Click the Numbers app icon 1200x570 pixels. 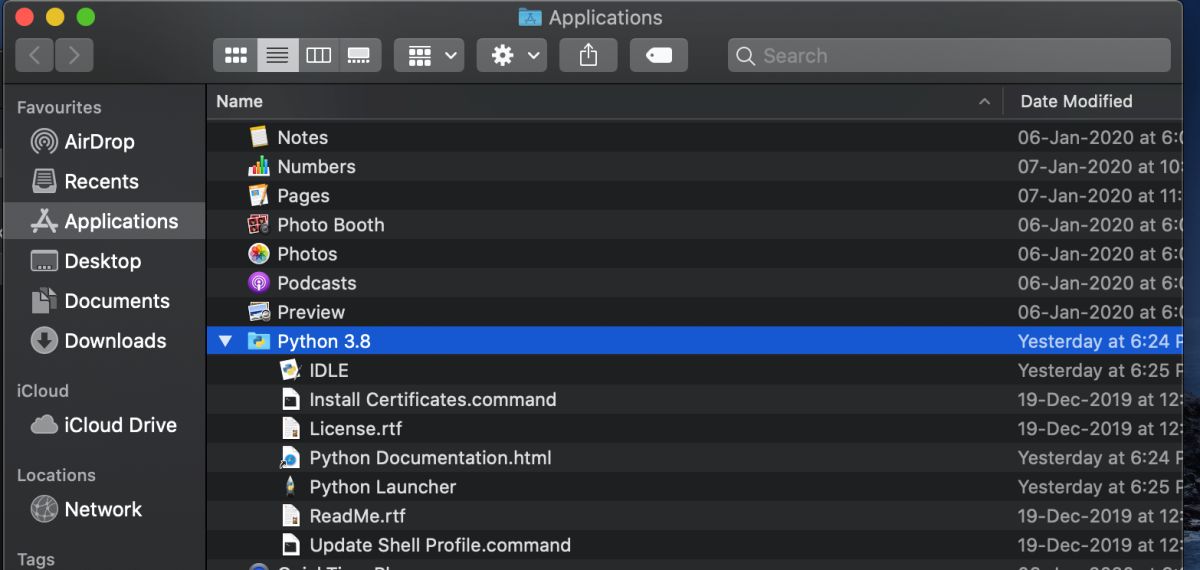pos(259,166)
